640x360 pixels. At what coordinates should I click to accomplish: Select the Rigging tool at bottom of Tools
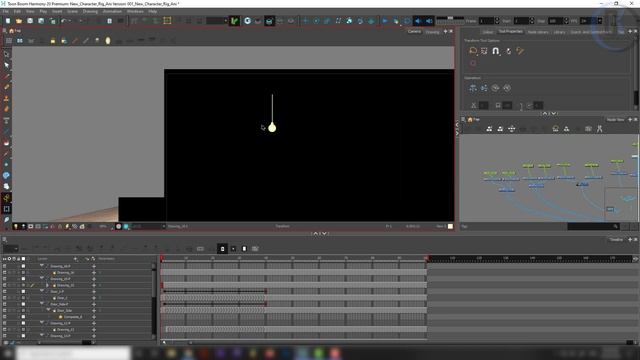coord(7,198)
